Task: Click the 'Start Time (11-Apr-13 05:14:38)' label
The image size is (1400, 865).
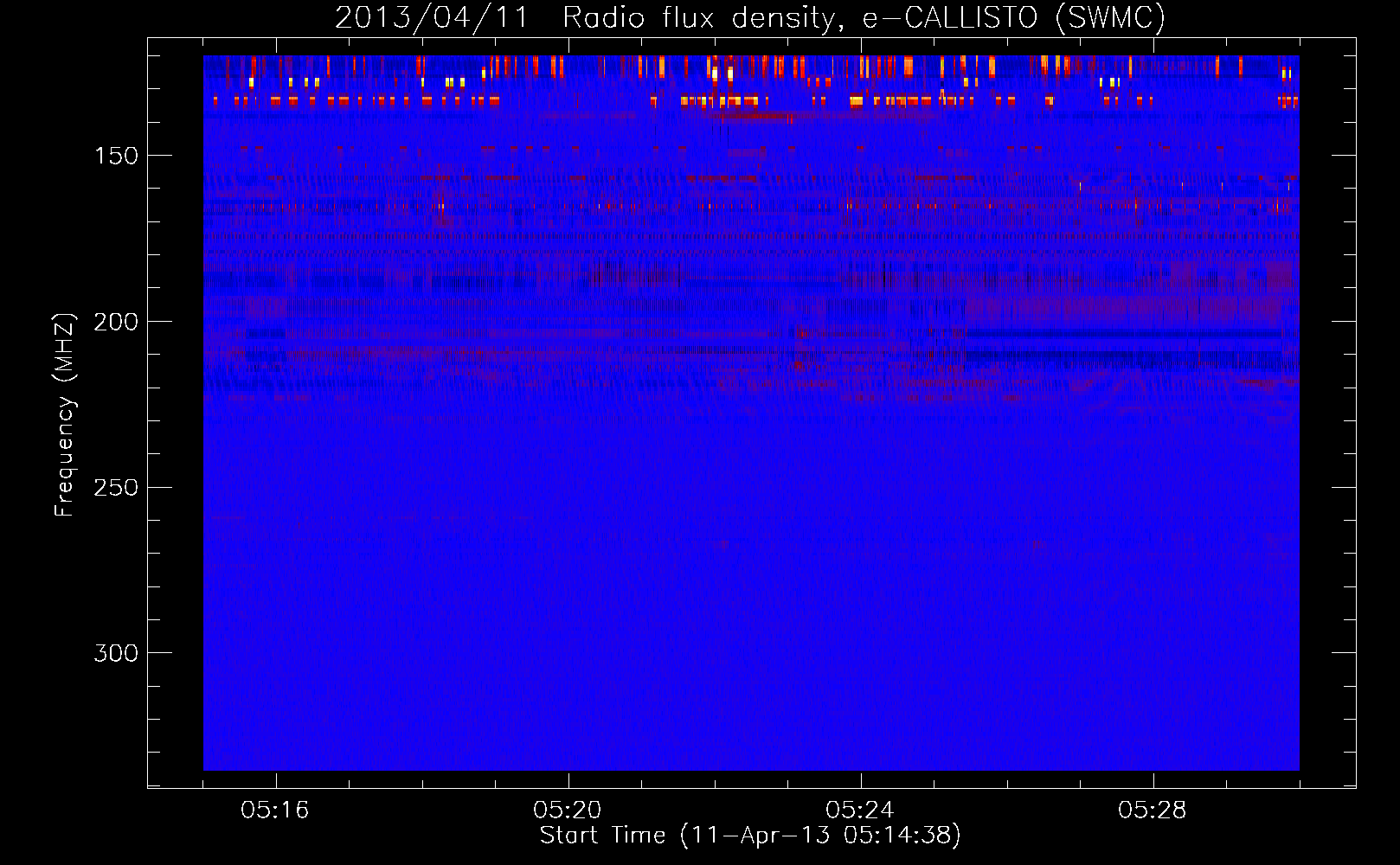Action: pos(750,836)
